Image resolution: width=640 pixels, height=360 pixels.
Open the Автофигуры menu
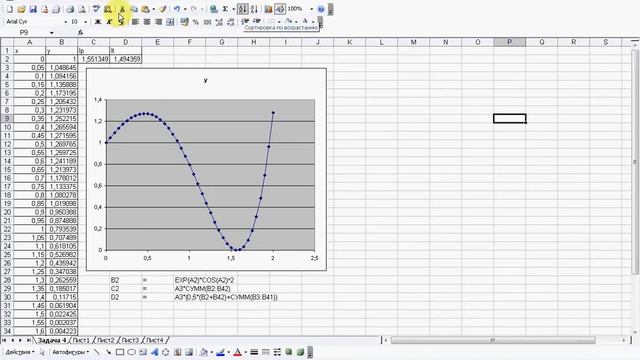click(x=71, y=352)
